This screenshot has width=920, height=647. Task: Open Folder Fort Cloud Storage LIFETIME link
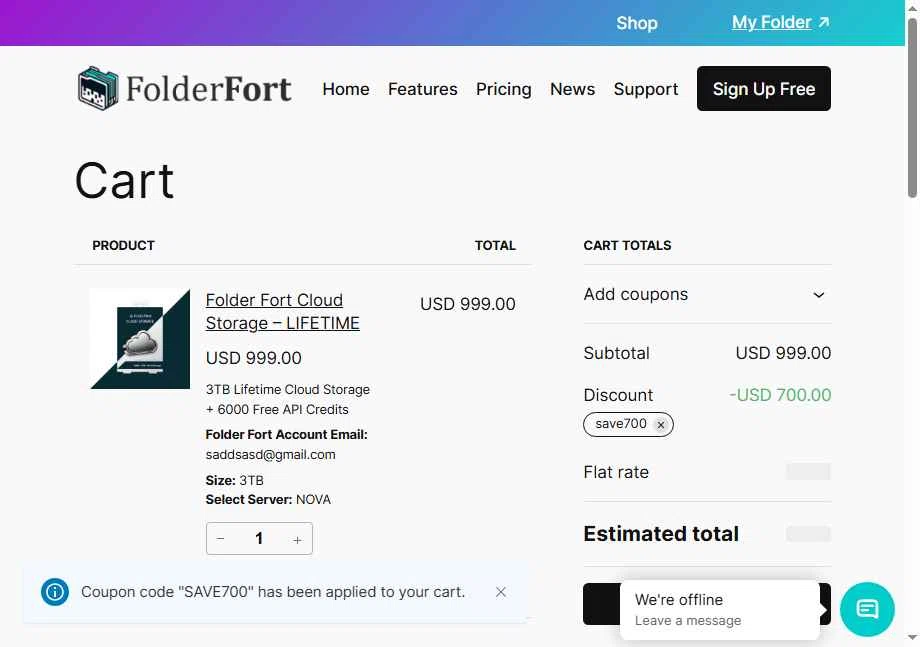click(282, 311)
